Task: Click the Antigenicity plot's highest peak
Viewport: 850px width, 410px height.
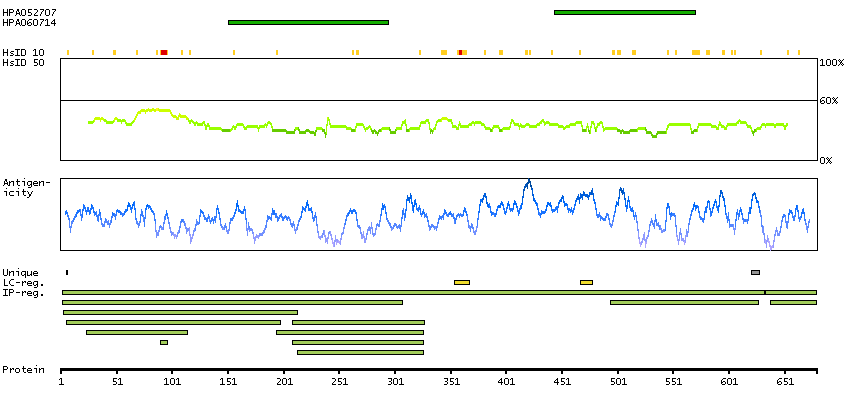Action: (528, 181)
